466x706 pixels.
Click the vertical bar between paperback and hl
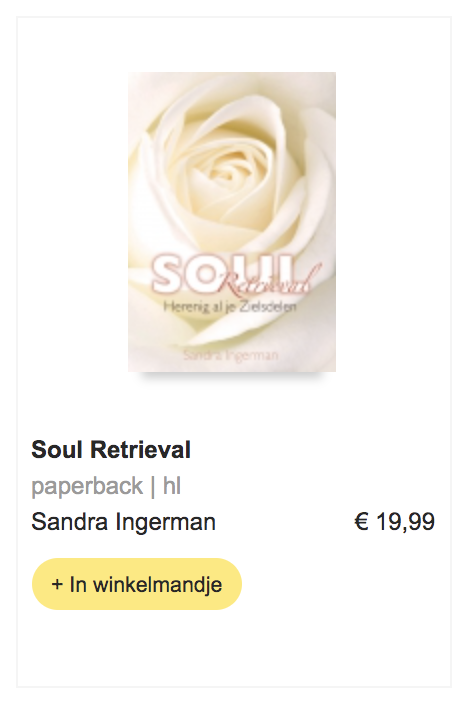[153, 486]
